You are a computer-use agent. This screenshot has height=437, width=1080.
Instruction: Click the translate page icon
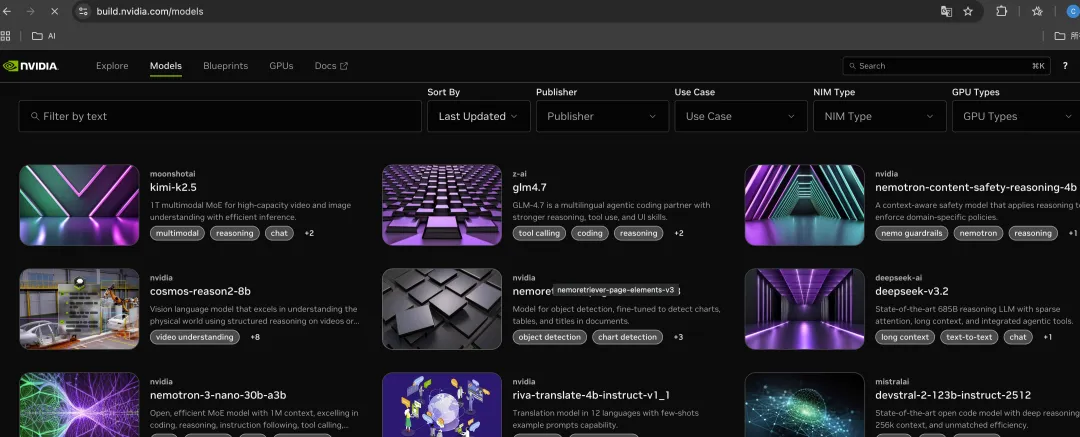[x=946, y=11]
